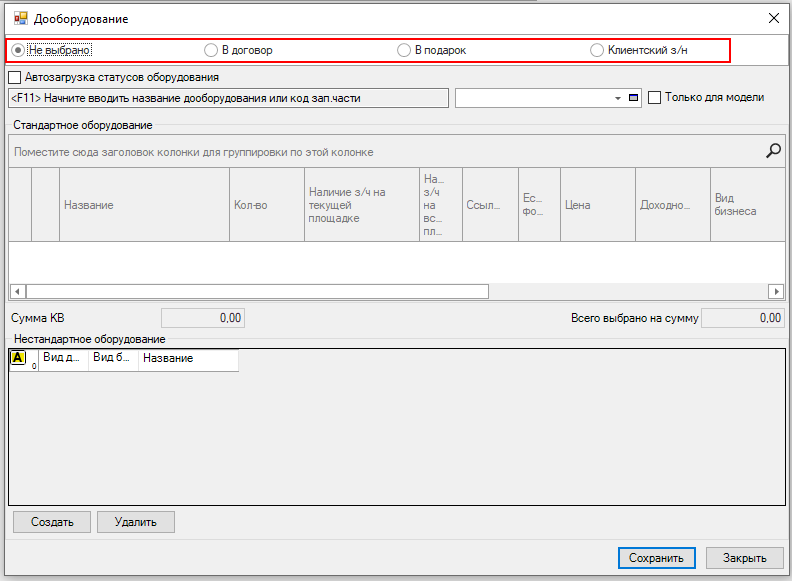This screenshot has height=581, width=792.
Task: Choose the 'В подарок' radio option
Action: point(404,50)
